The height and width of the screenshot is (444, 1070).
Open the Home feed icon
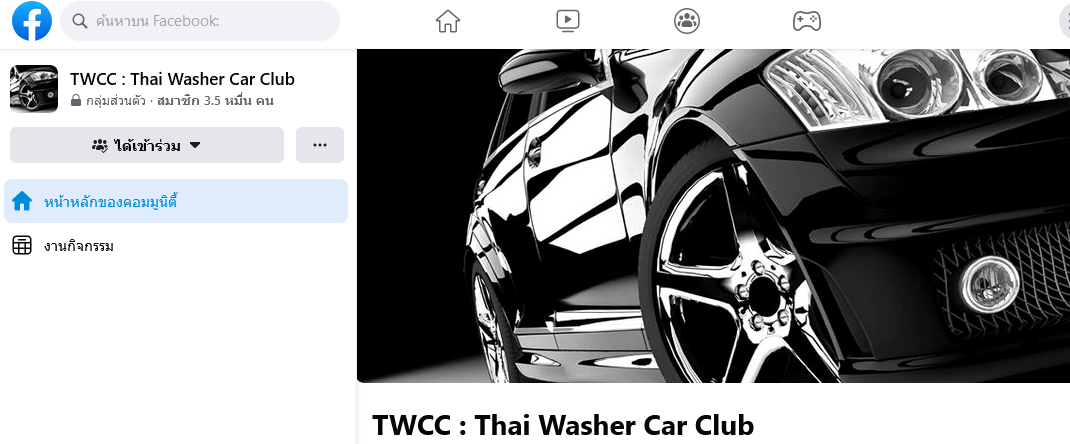coord(448,21)
